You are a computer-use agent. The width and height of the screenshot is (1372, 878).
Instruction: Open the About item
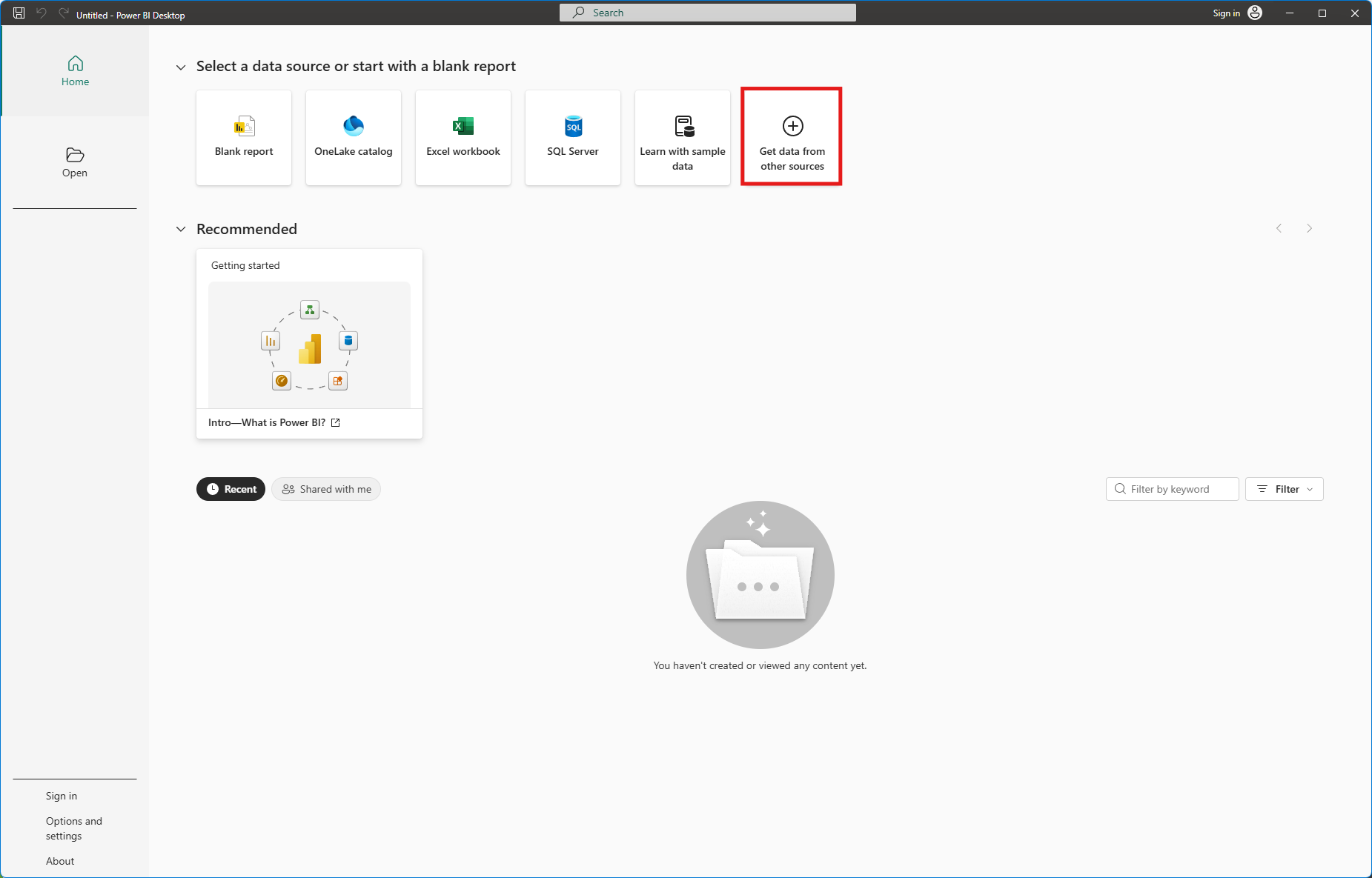point(60,861)
